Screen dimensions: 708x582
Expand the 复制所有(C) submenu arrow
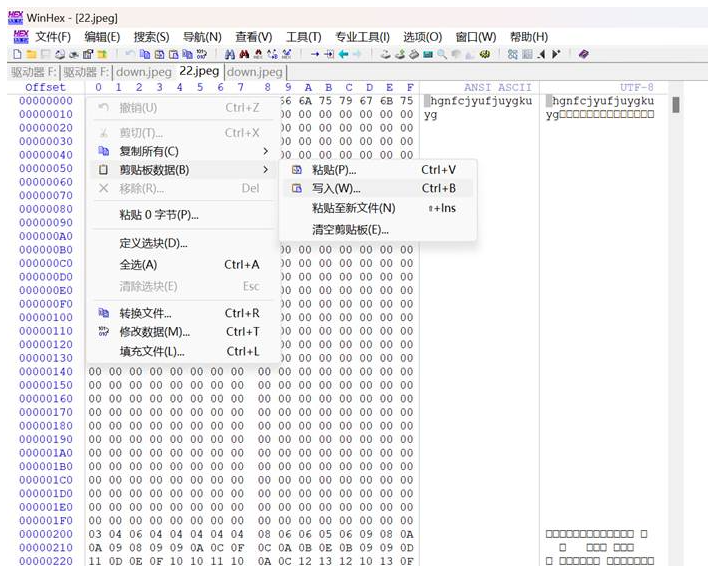266,151
